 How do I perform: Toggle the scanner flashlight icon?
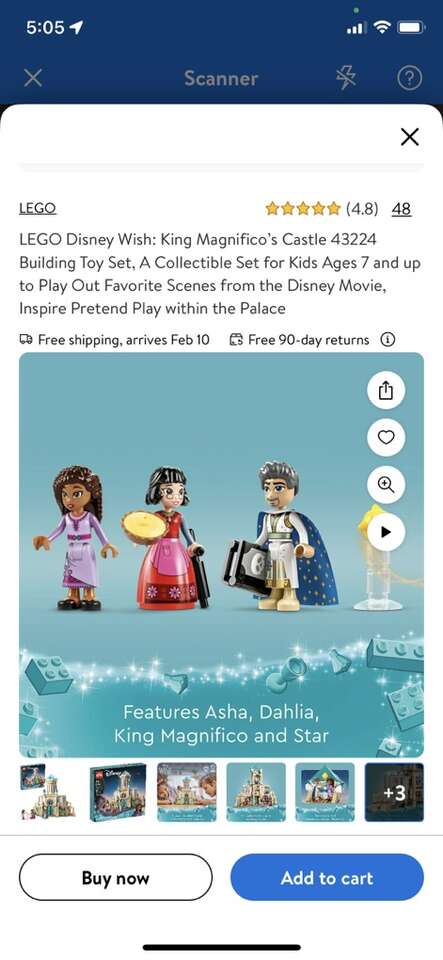pos(346,78)
